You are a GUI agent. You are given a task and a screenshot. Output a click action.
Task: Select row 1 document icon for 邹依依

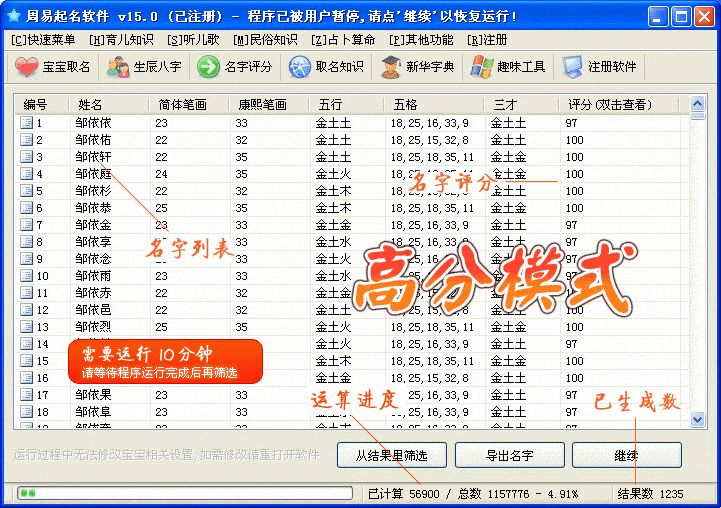(x=26, y=124)
